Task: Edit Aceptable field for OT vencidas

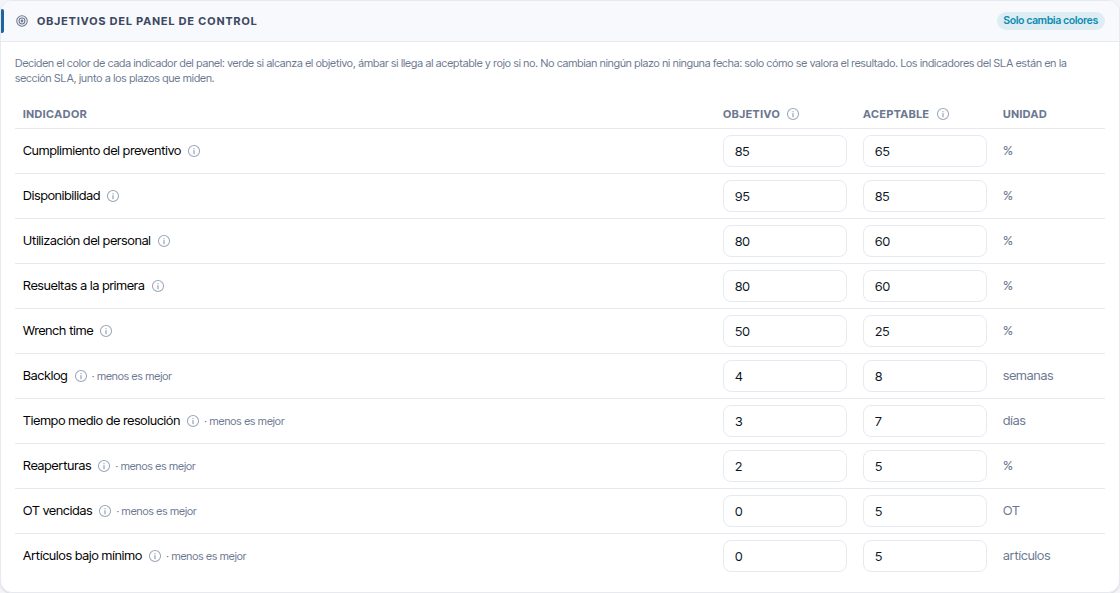Action: [x=925, y=512]
